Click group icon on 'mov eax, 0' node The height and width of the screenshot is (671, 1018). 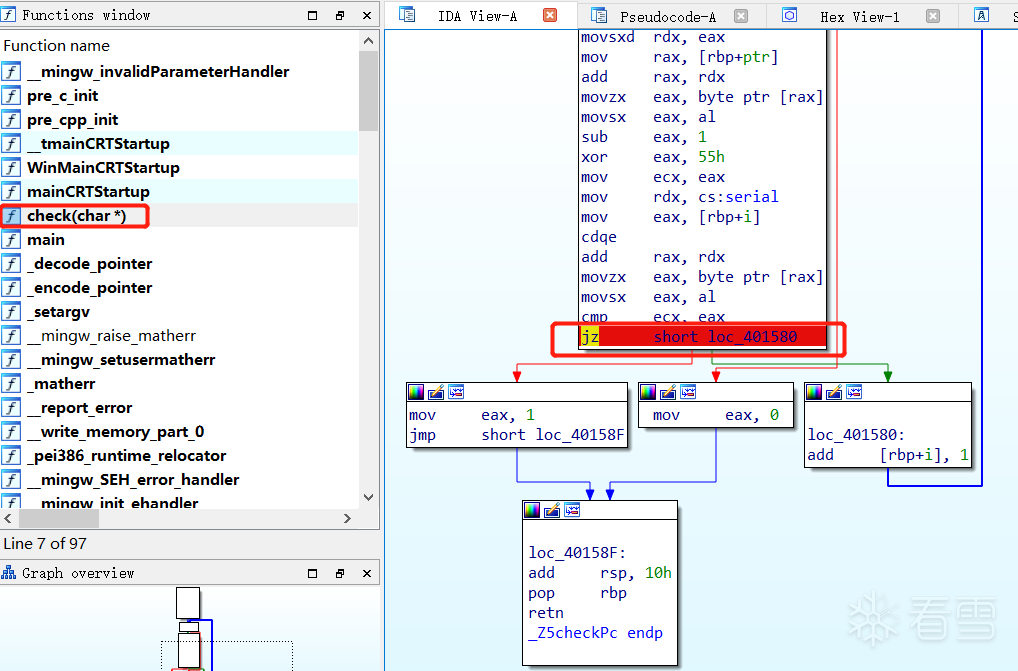click(x=688, y=392)
